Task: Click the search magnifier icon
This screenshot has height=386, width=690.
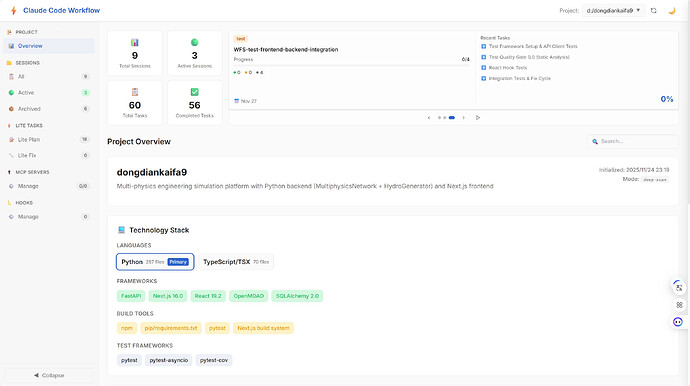Action: click(595, 141)
